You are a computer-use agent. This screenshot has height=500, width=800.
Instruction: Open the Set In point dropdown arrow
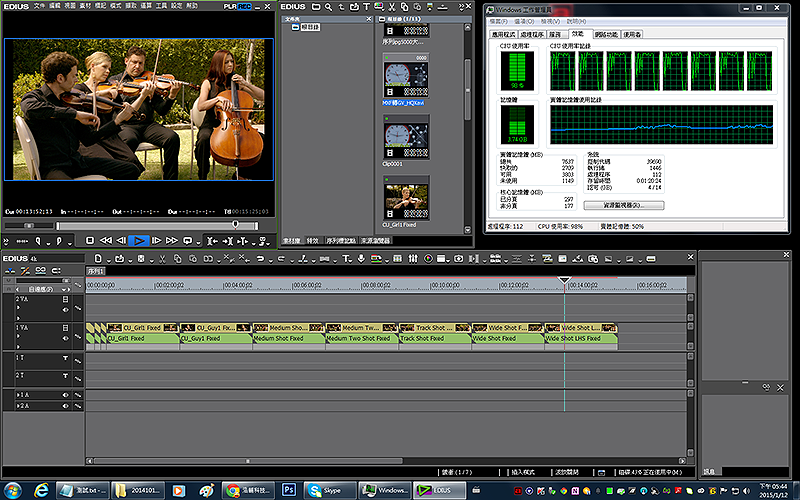[x=48, y=243]
